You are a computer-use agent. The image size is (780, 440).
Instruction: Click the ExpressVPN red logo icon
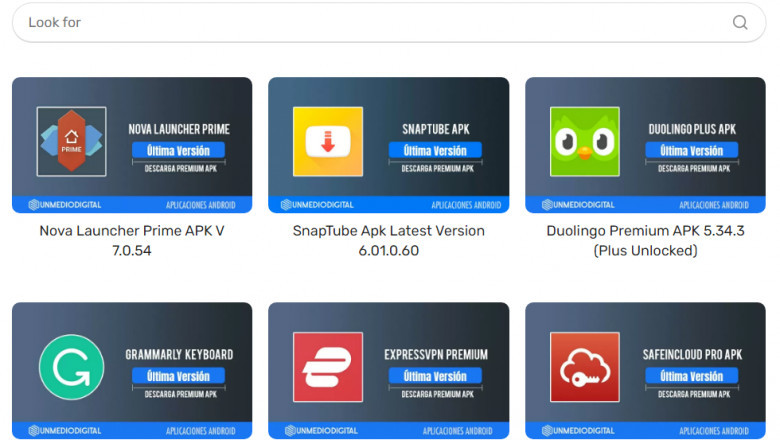coord(328,367)
